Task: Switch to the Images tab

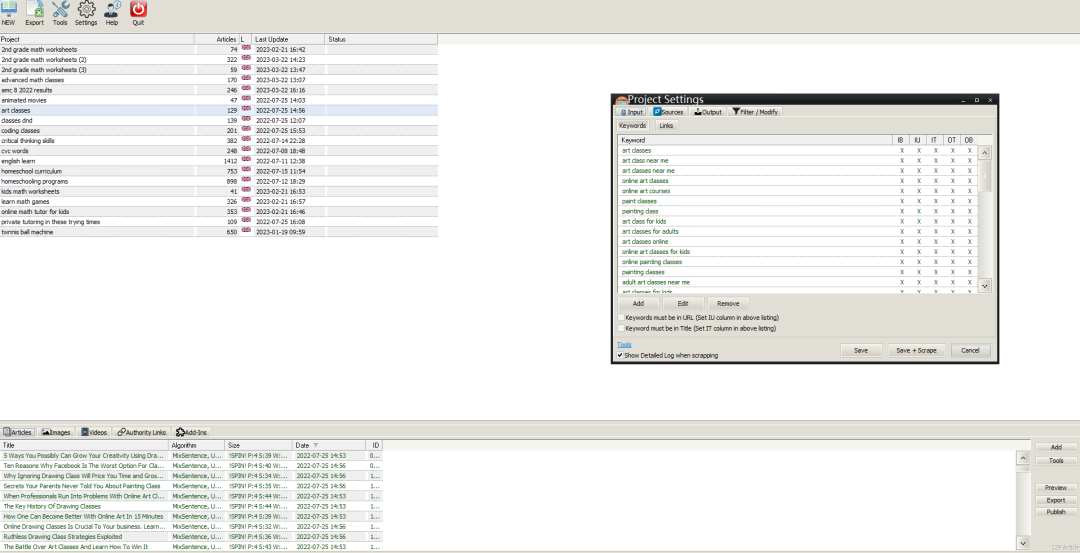Action: pos(56,432)
